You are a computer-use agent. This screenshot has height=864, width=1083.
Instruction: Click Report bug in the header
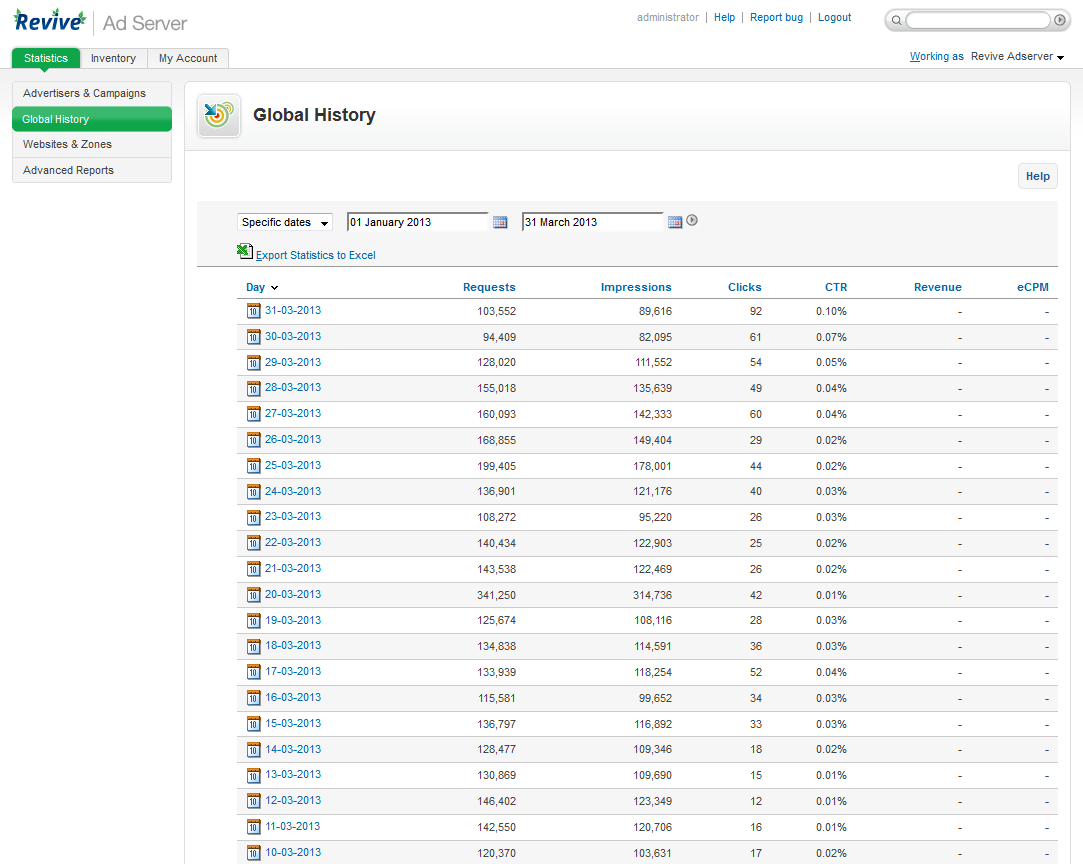click(776, 17)
